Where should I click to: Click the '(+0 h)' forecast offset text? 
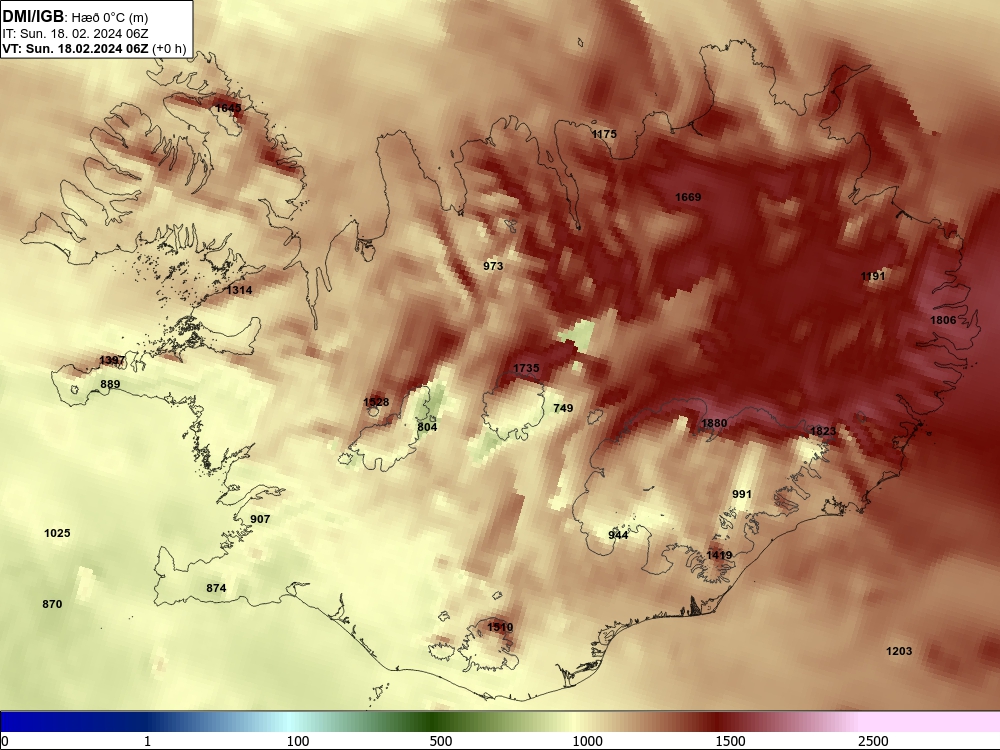point(170,49)
